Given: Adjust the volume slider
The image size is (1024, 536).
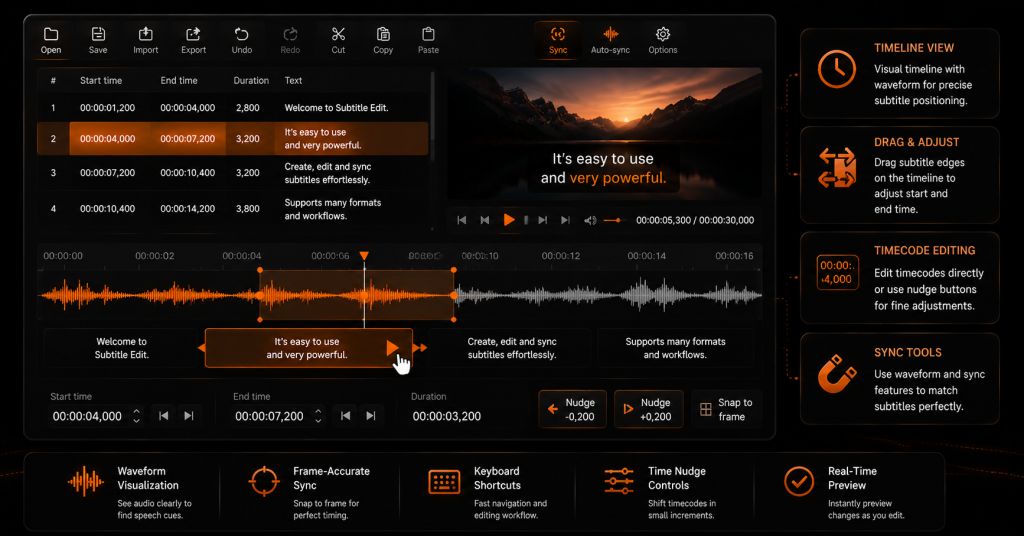Looking at the screenshot, I should click(x=613, y=220).
